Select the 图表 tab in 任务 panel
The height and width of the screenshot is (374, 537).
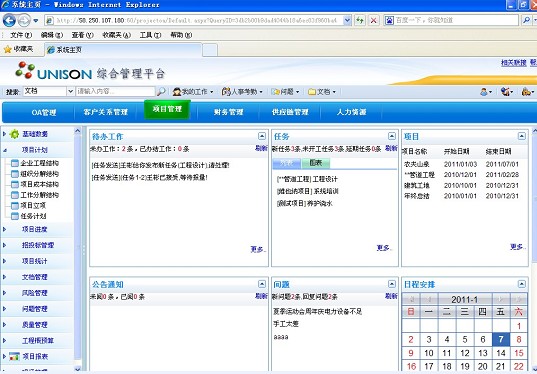coord(315,163)
